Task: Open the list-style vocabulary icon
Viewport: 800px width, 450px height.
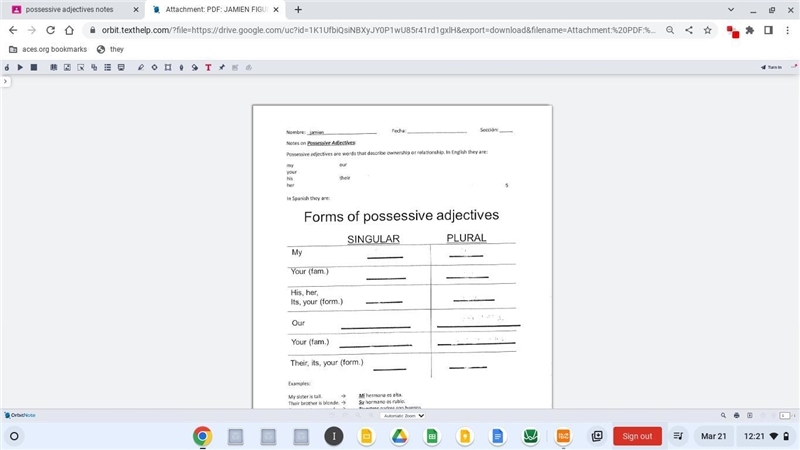Action: click(108, 67)
